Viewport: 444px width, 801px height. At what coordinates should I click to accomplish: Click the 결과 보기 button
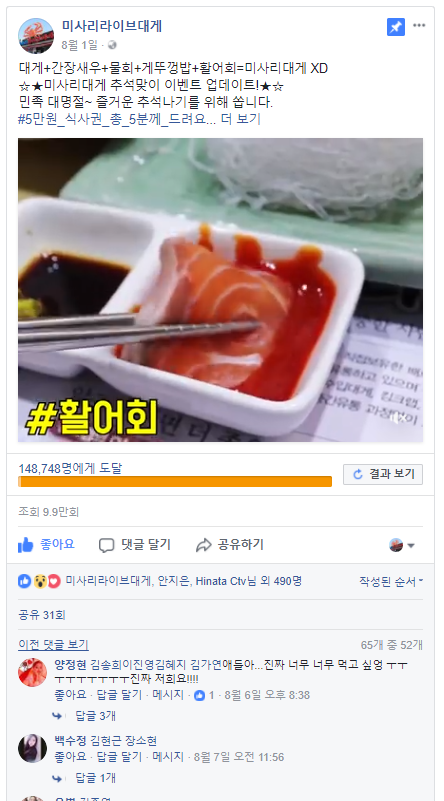click(x=383, y=475)
